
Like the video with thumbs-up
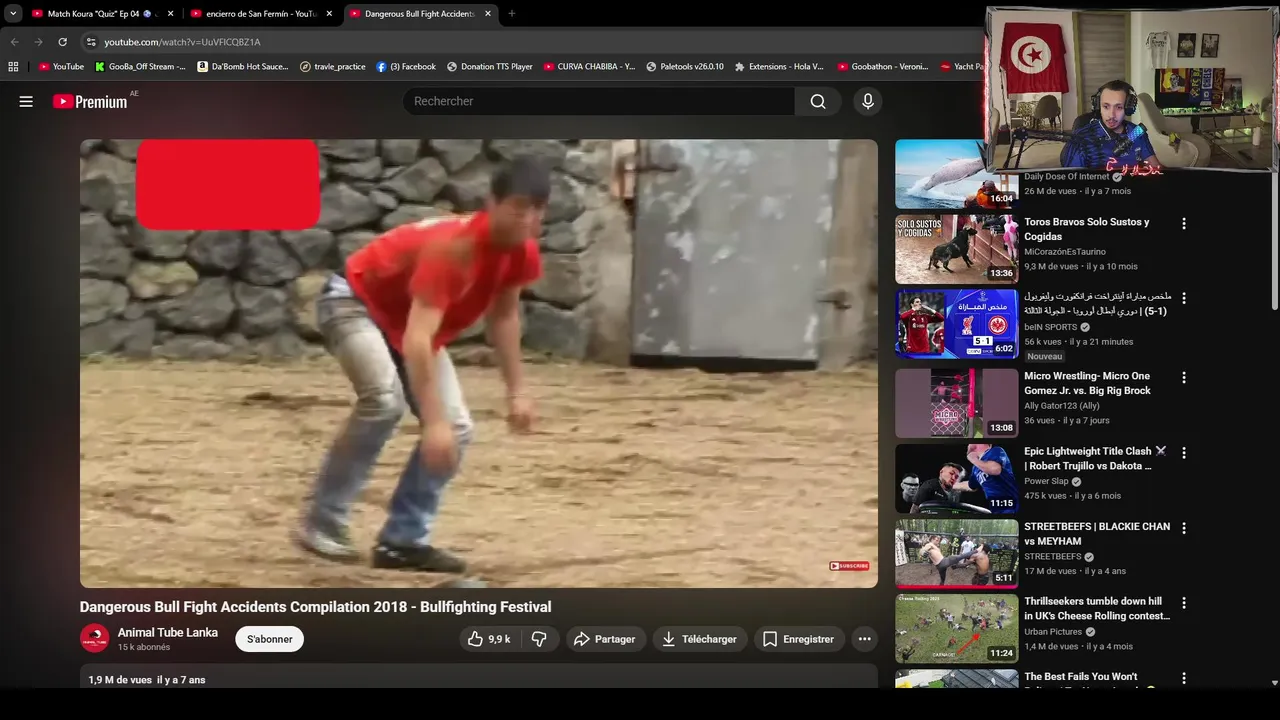click(489, 639)
